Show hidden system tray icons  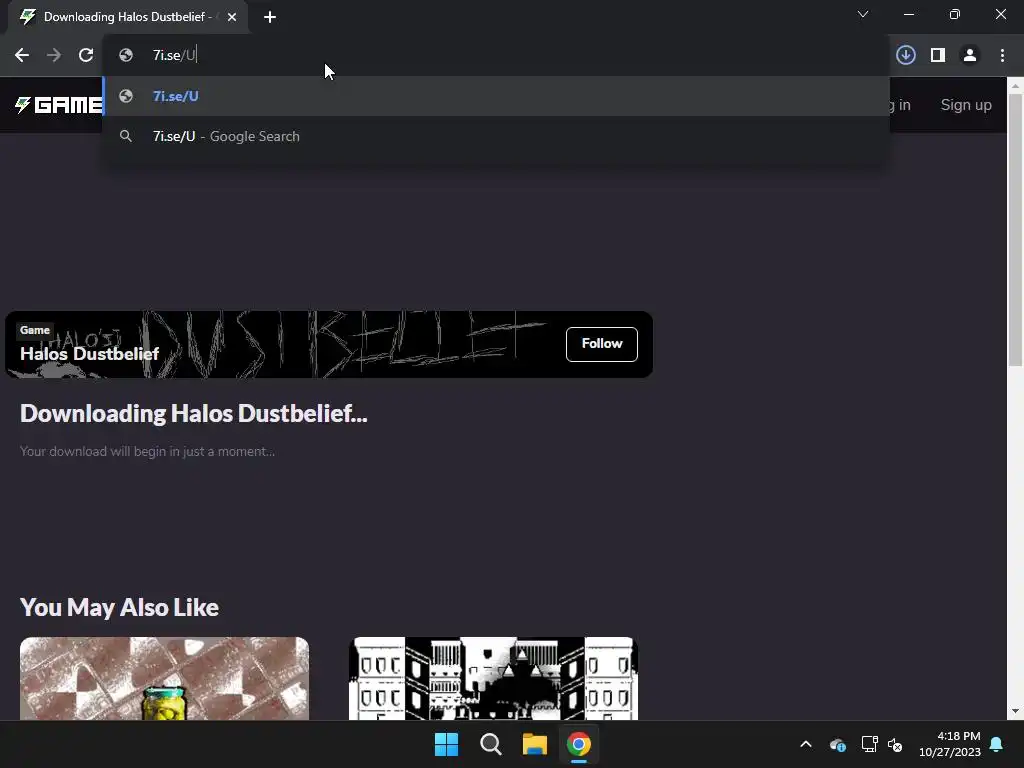tap(806, 744)
